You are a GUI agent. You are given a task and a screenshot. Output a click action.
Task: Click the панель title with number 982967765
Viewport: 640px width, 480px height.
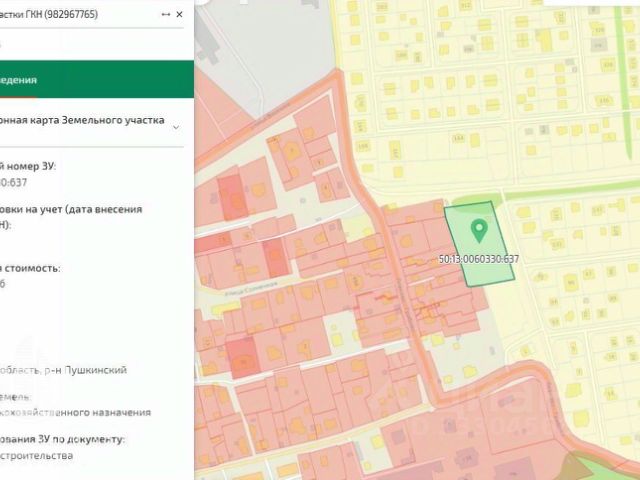point(49,14)
